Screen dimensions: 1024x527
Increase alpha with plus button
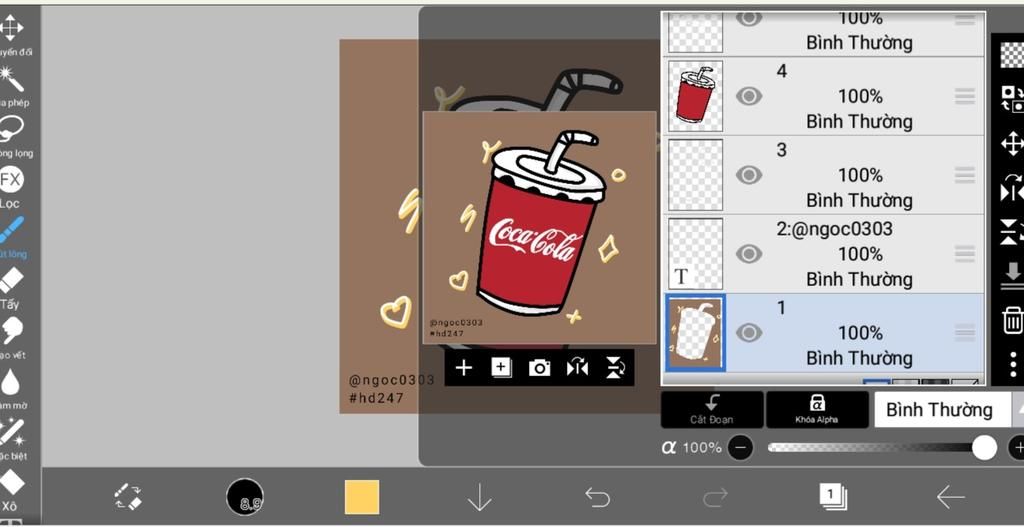click(x=1017, y=448)
